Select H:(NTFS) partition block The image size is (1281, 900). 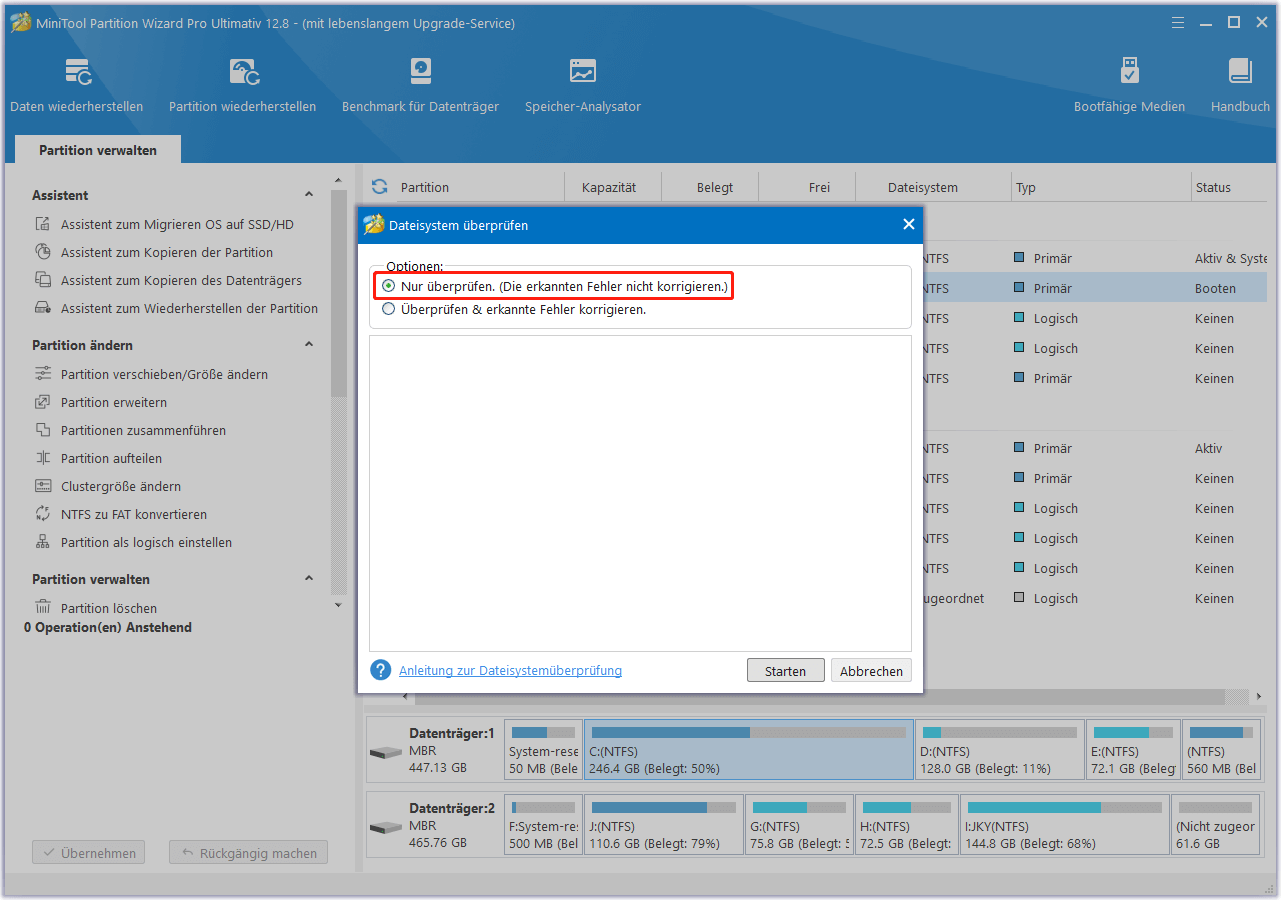click(x=906, y=826)
